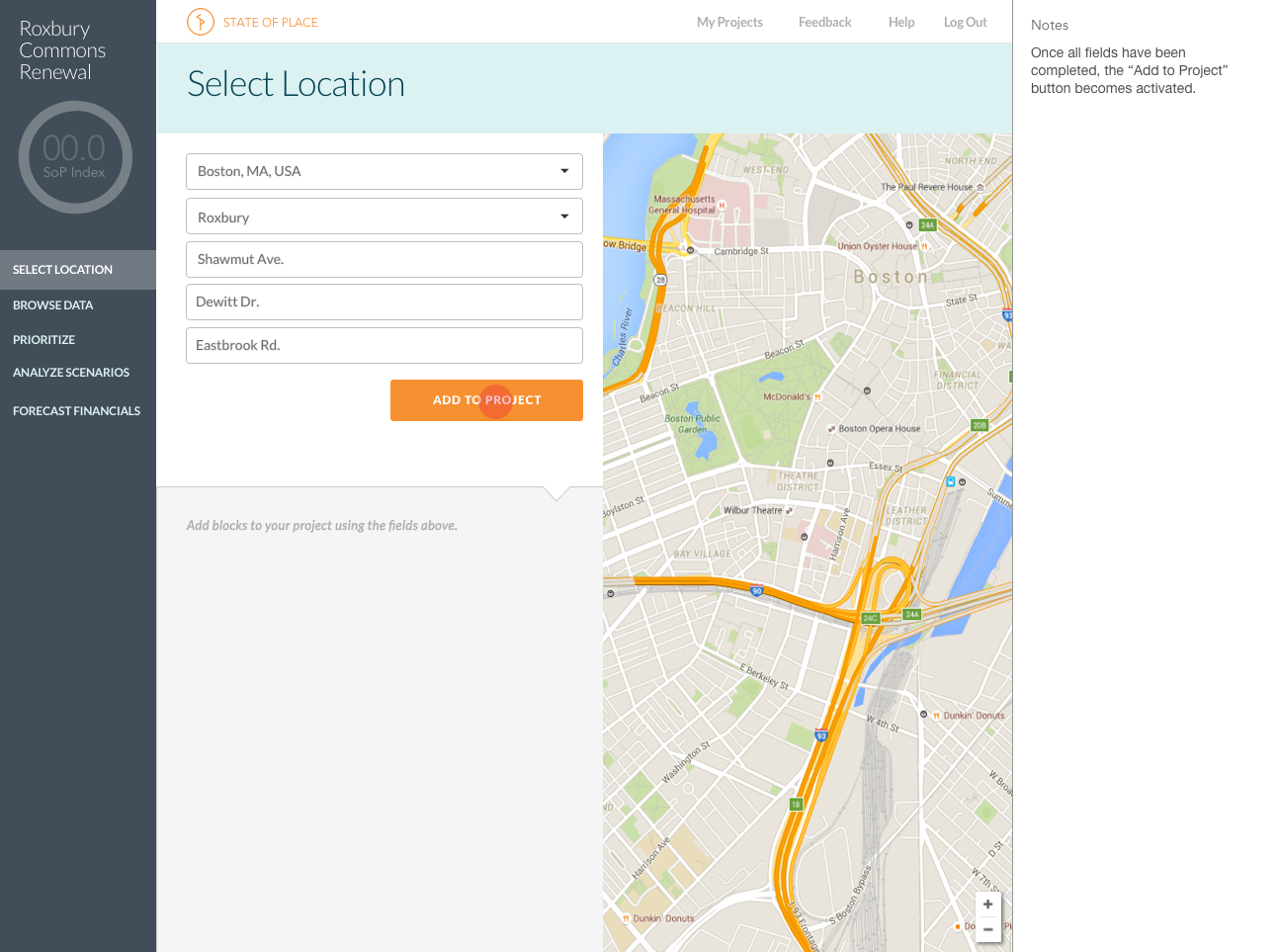Click the Theatre District map label
This screenshot has width=1278, height=952.
click(798, 481)
